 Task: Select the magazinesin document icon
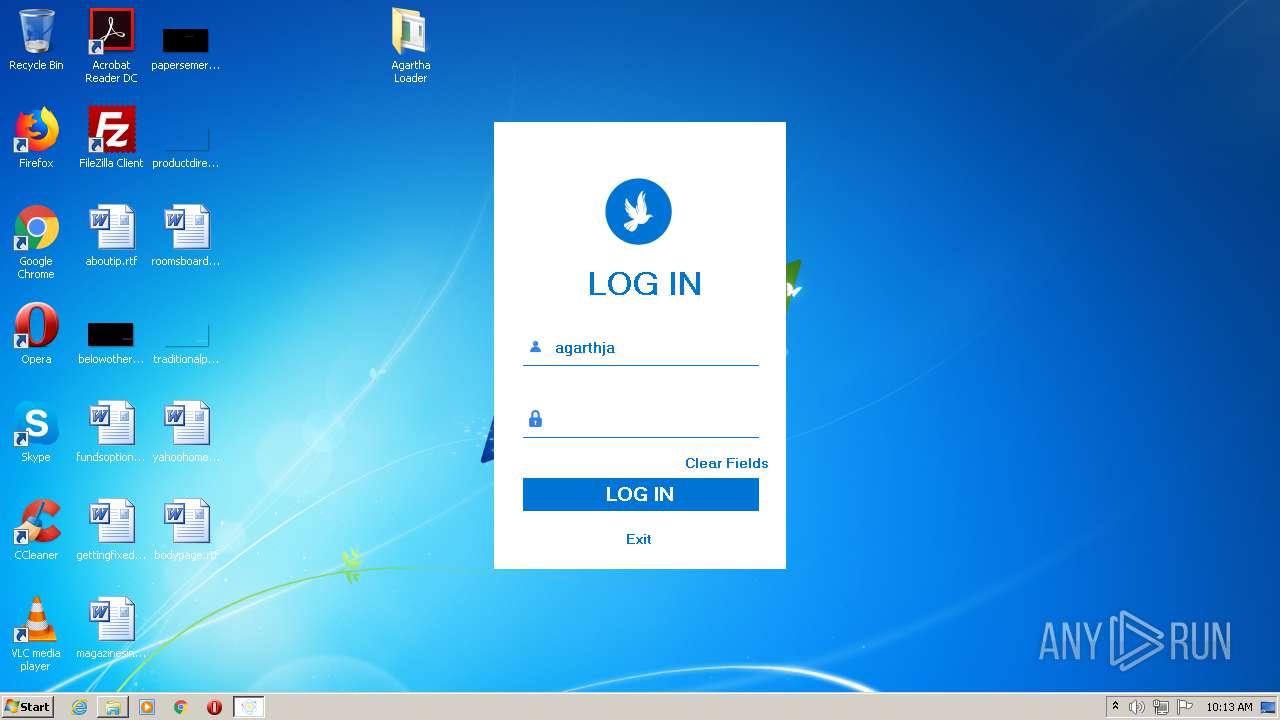111,628
